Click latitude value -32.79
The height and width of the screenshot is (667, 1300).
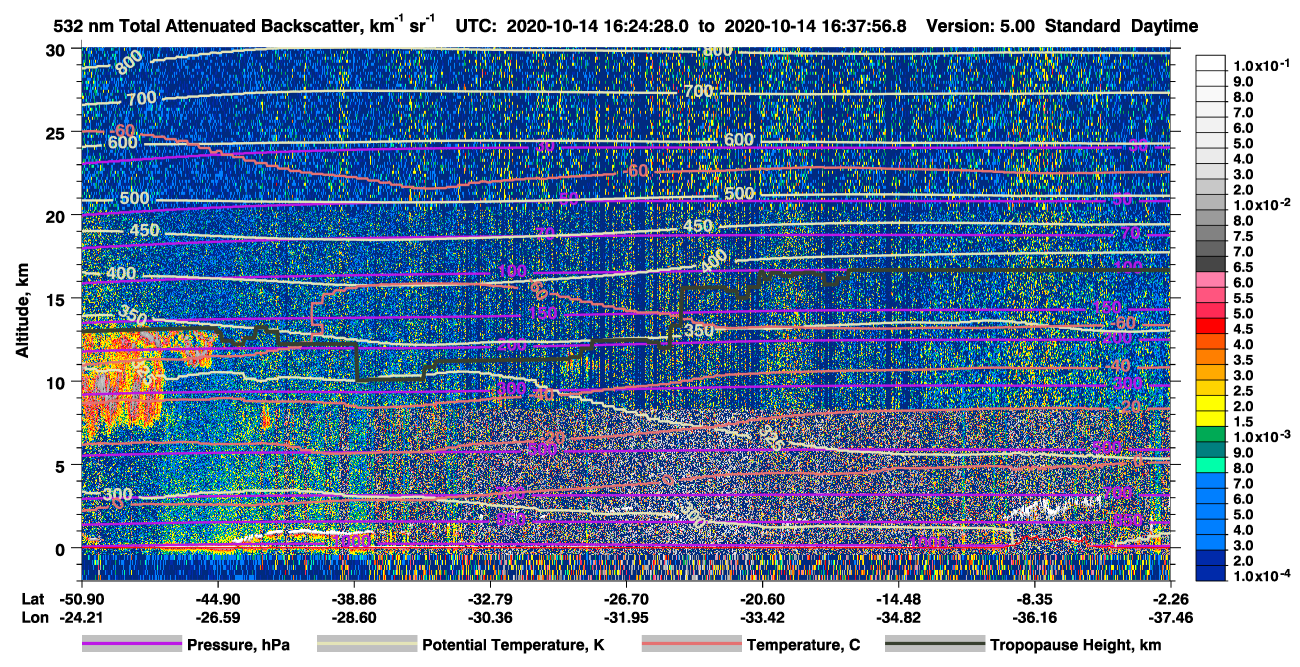pos(489,601)
